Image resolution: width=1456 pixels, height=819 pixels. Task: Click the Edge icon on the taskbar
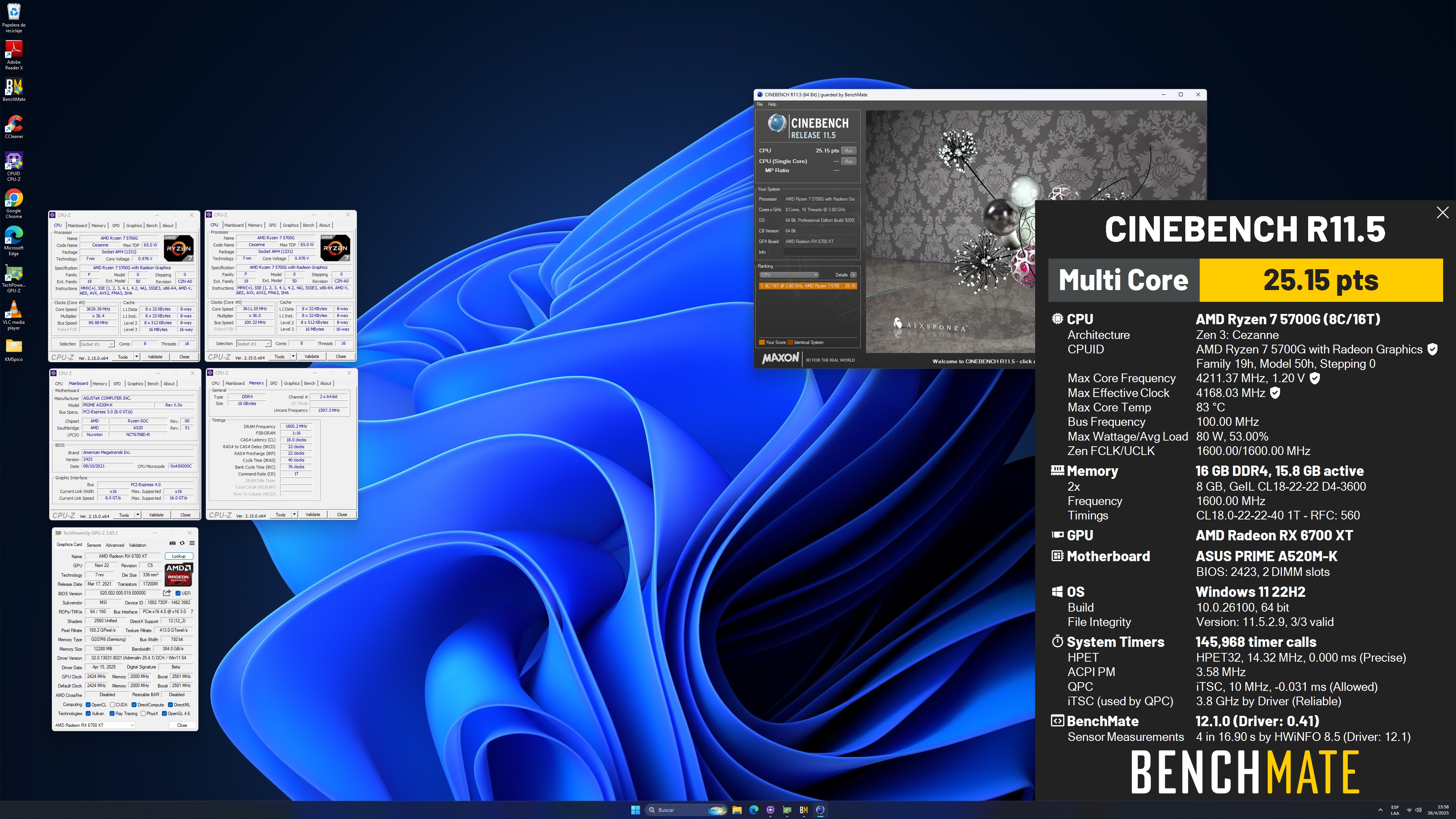coord(753,810)
